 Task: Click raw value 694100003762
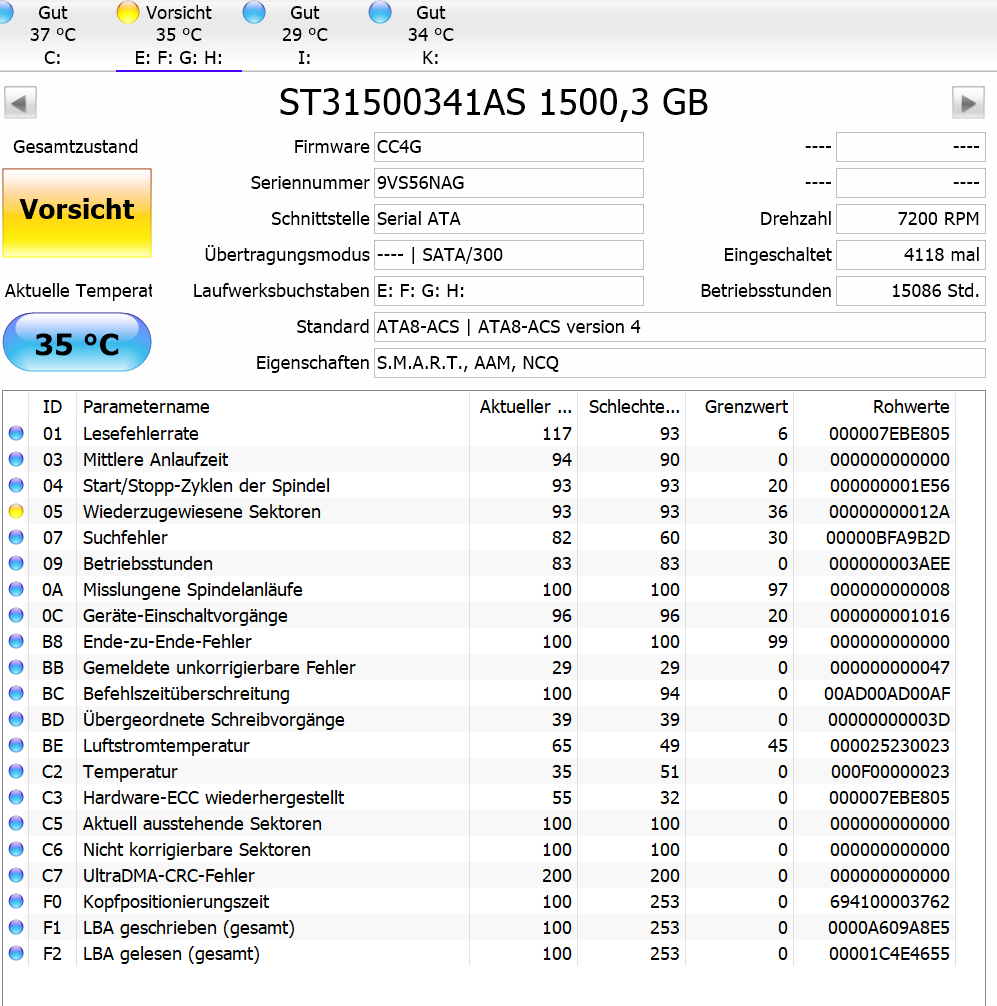[889, 901]
